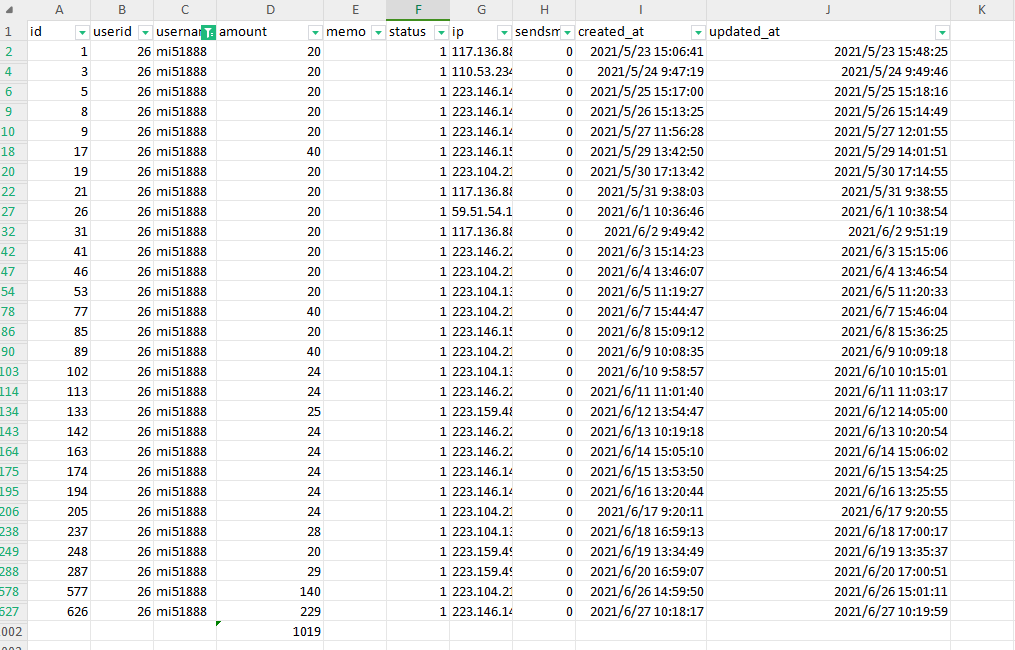Click the id cell with value 626
This screenshot has width=1015, height=650.
[59, 612]
